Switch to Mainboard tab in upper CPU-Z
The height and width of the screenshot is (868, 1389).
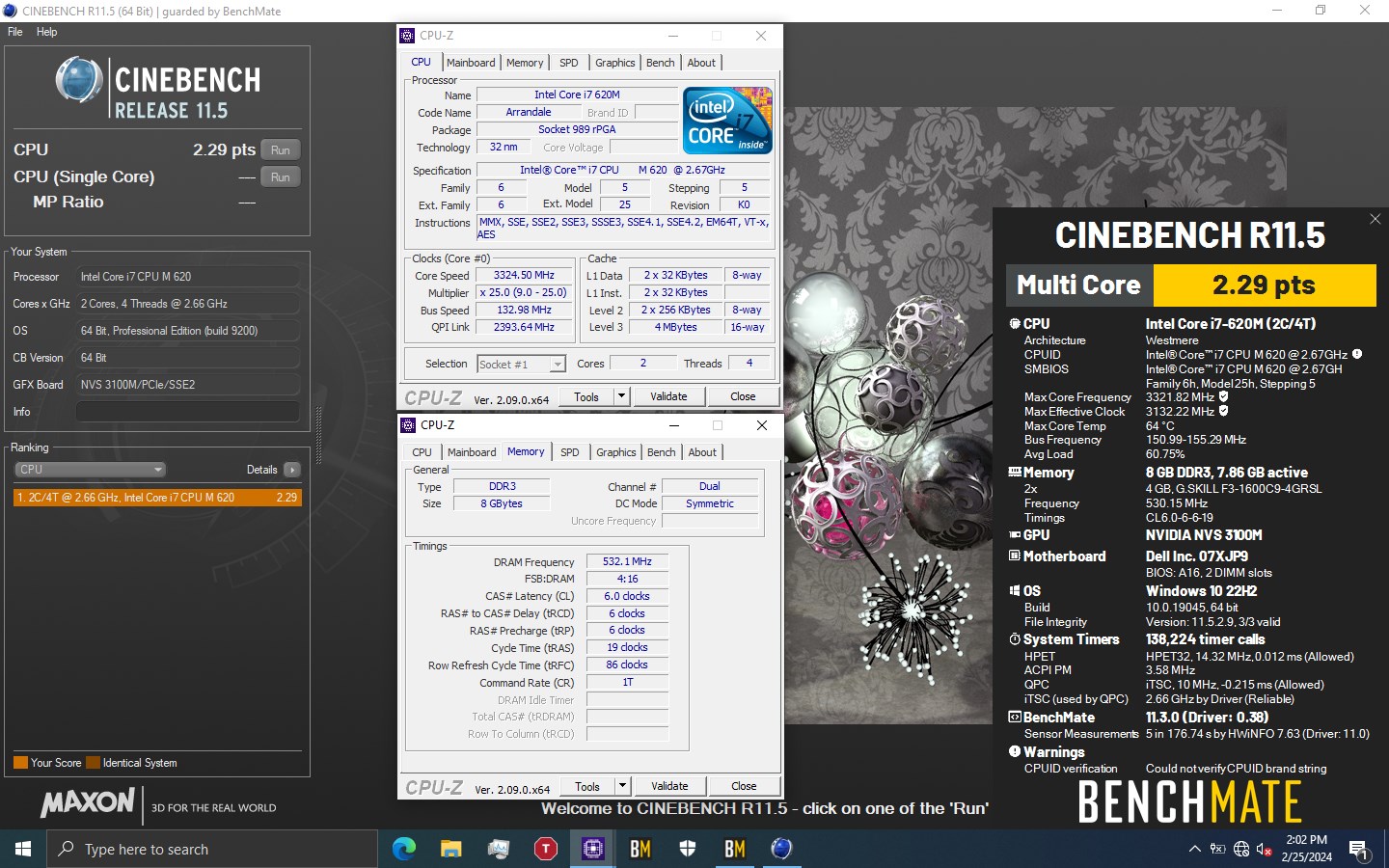pyautogui.click(x=471, y=63)
